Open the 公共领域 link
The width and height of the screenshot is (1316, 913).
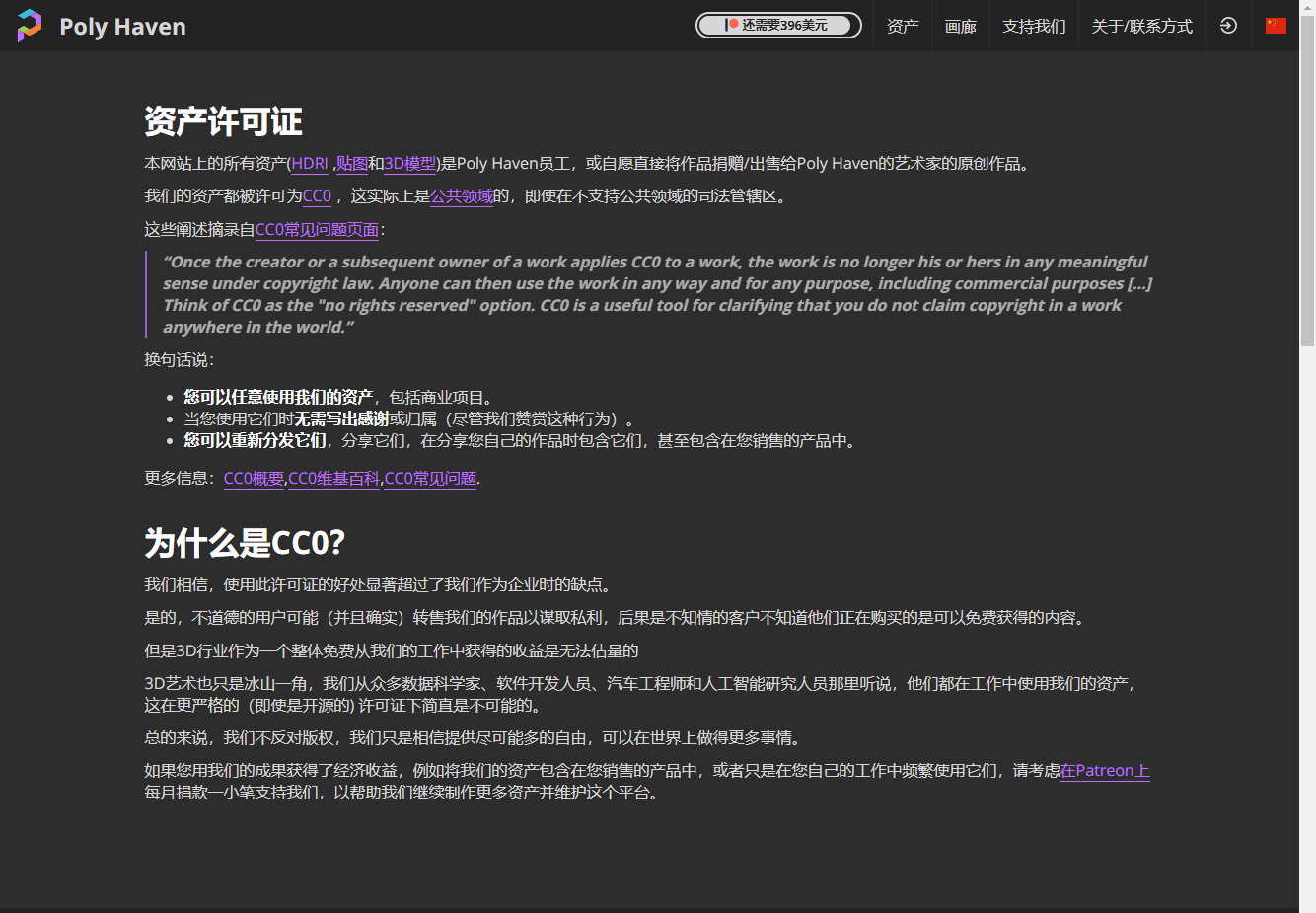(462, 196)
